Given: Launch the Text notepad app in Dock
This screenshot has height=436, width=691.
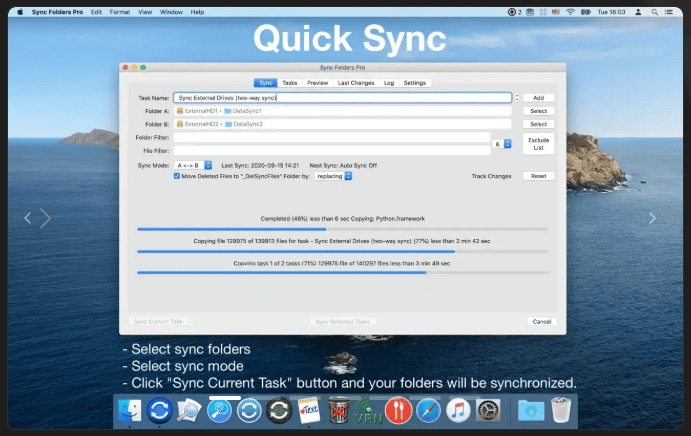Looking at the screenshot, I should coord(309,410).
